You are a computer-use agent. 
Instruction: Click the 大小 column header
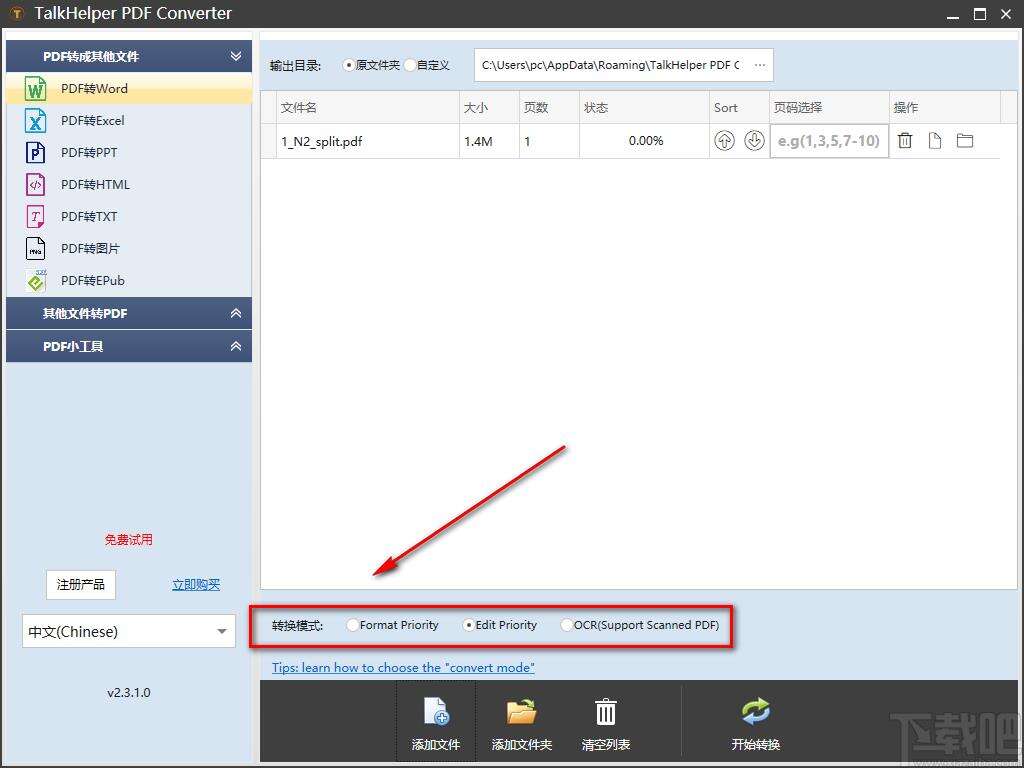pos(490,107)
